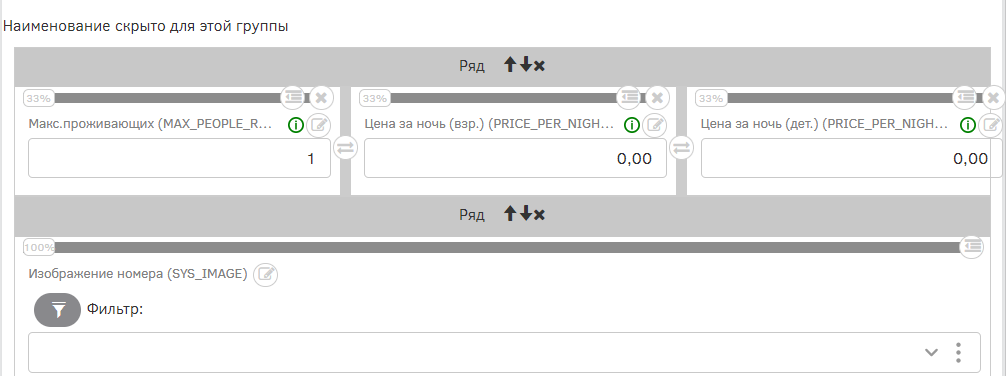Image resolution: width=1006 pixels, height=376 pixels.
Task: Remove the Цена за ночь (взр.) column
Action: click(x=658, y=98)
